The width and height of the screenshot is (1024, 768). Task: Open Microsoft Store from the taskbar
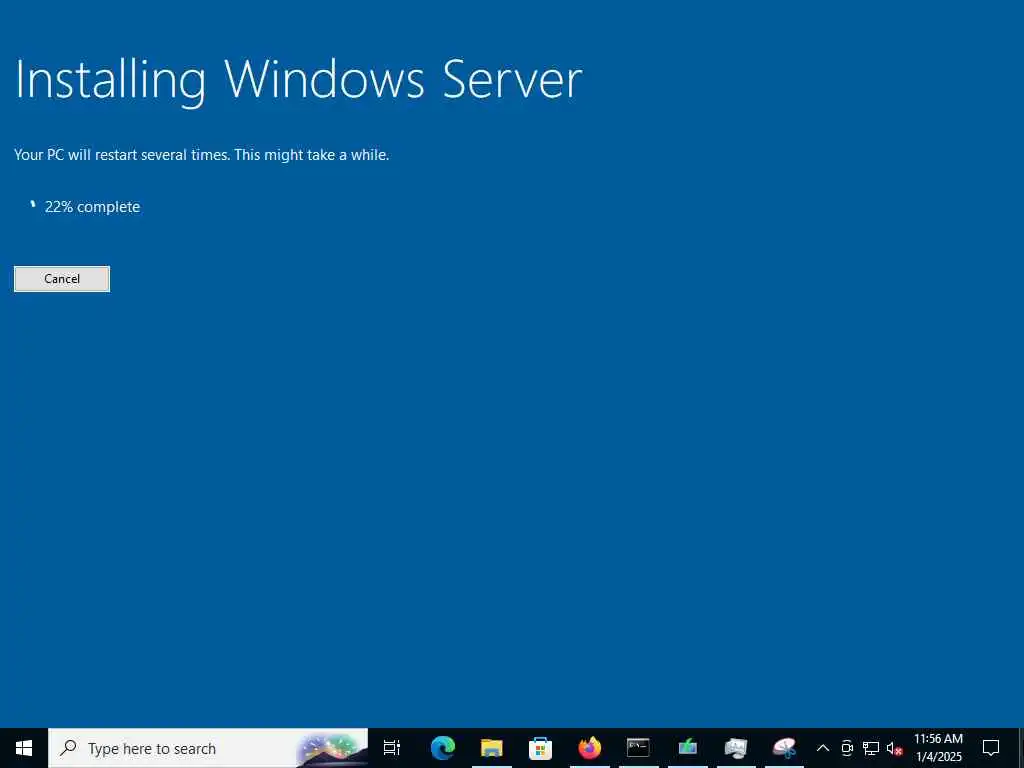click(x=541, y=748)
